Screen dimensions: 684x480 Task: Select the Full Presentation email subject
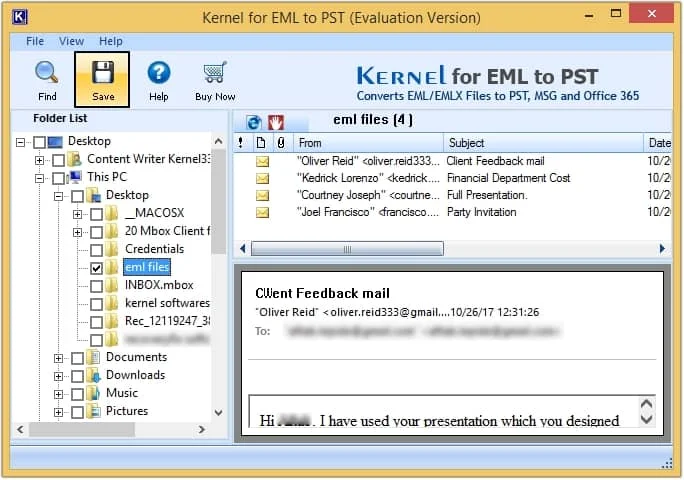coord(487,195)
